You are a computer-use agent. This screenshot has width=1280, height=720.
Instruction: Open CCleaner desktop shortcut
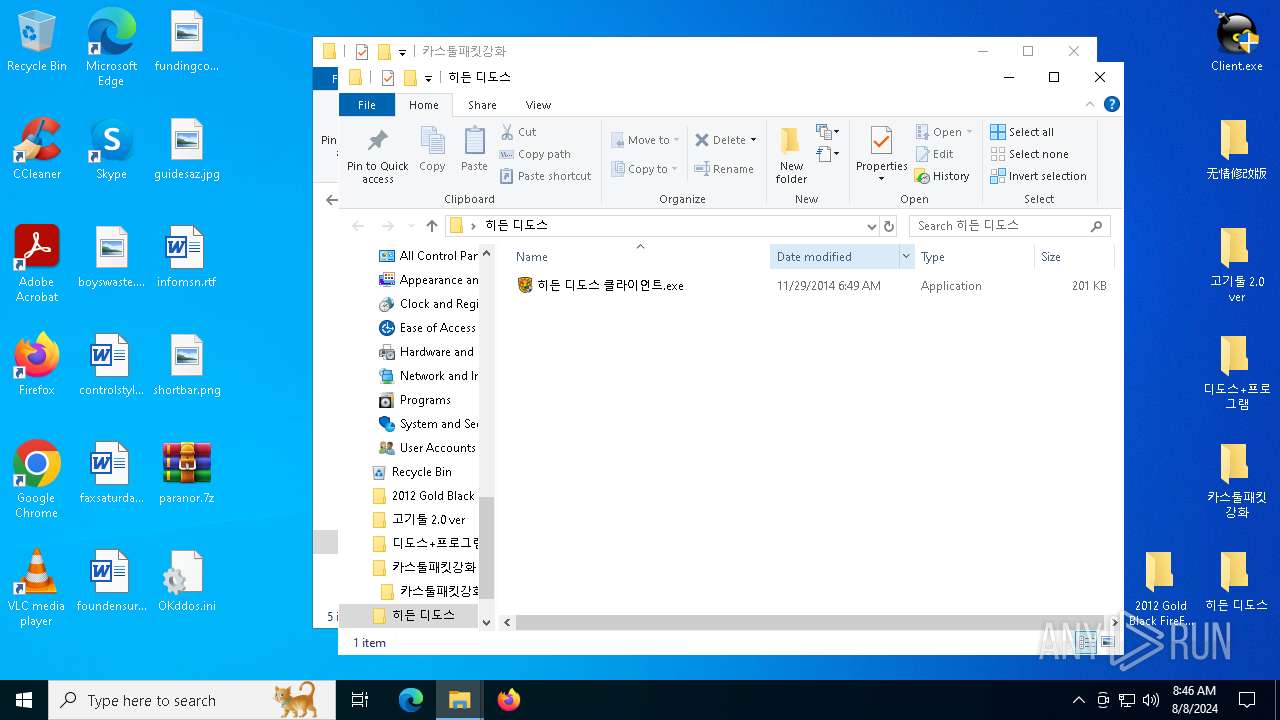[x=37, y=149]
